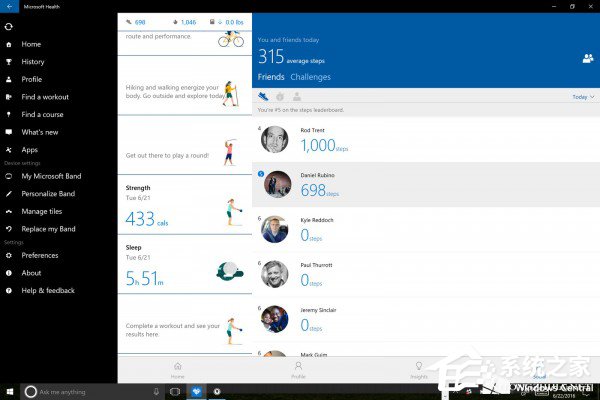The width and height of the screenshot is (600, 400).
Task: Click the Help question mark icon
Action: 8,291
